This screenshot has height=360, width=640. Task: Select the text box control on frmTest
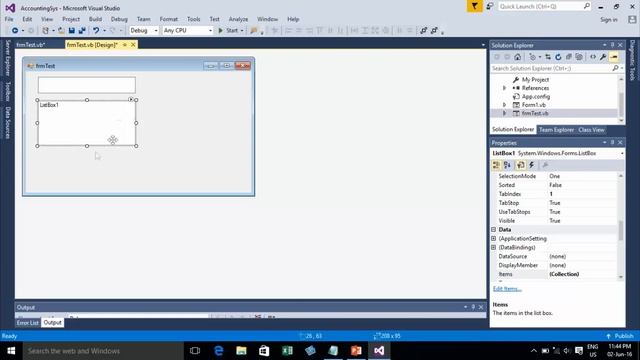(x=87, y=85)
